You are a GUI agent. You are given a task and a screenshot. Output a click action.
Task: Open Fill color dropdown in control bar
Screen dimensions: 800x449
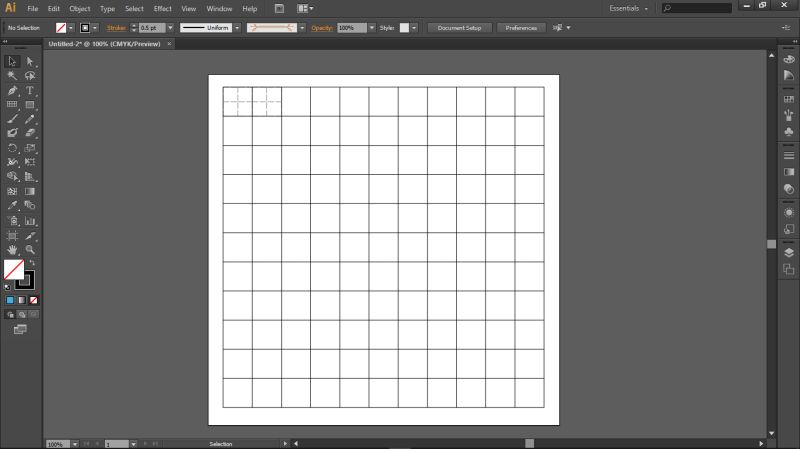71,28
